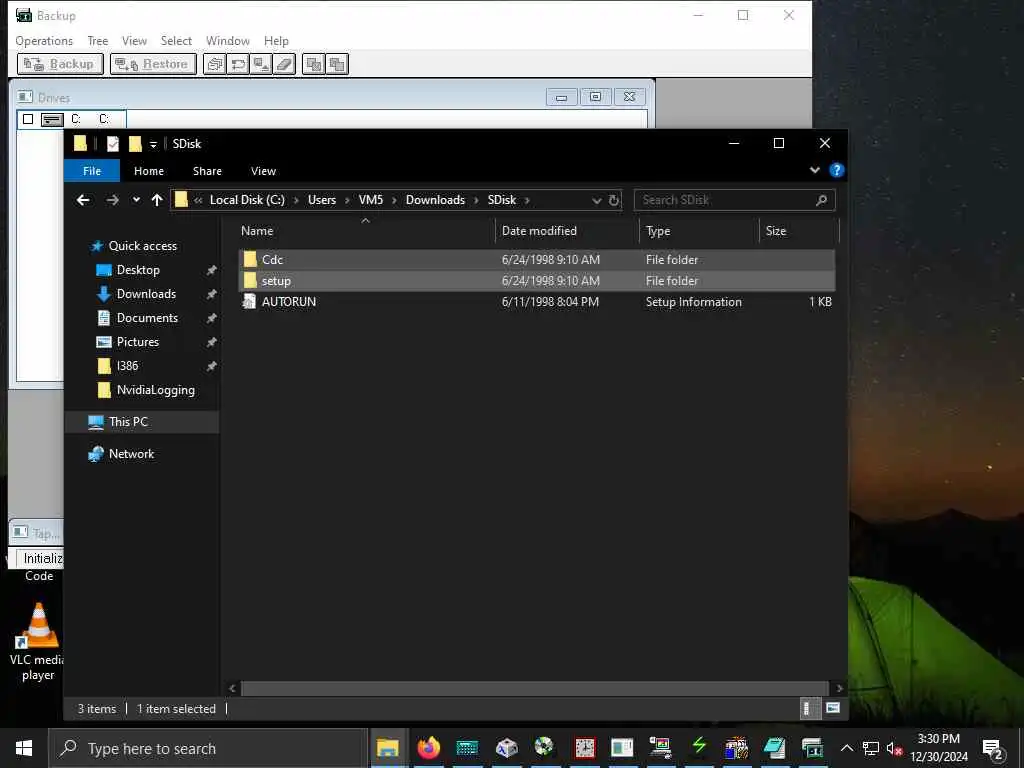Click the Properties quick access toolbar icon

(113, 144)
